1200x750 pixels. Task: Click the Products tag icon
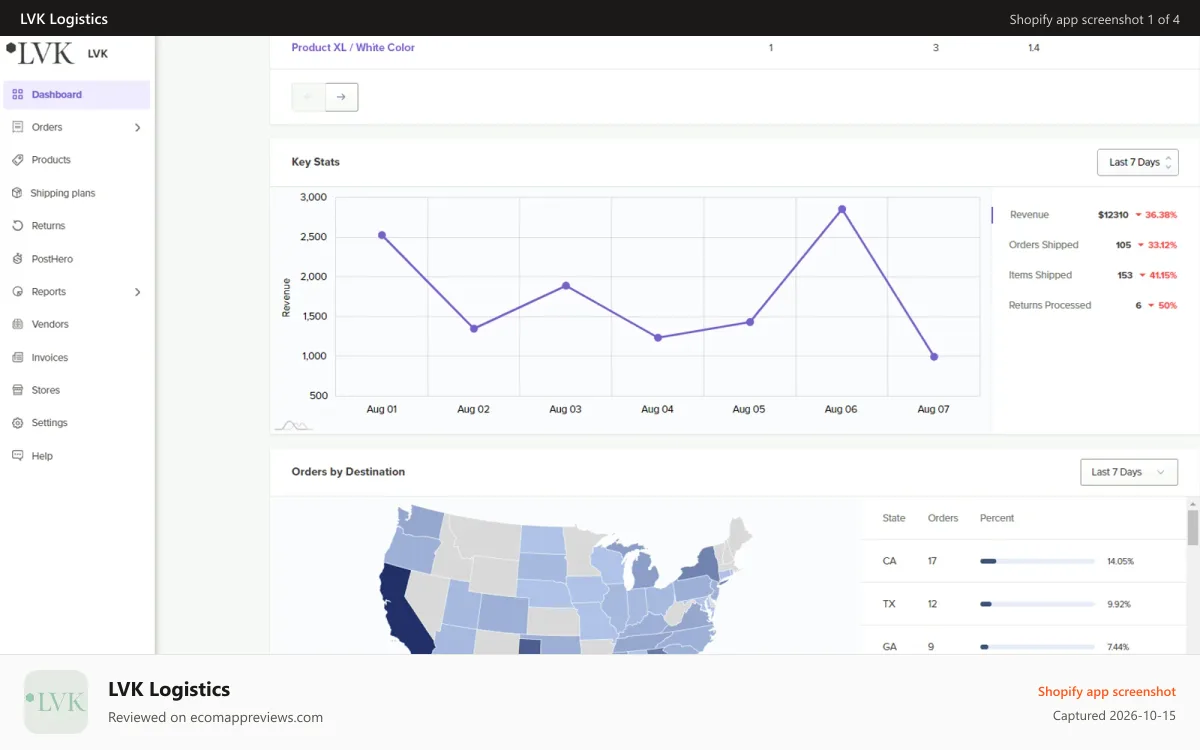(x=17, y=160)
